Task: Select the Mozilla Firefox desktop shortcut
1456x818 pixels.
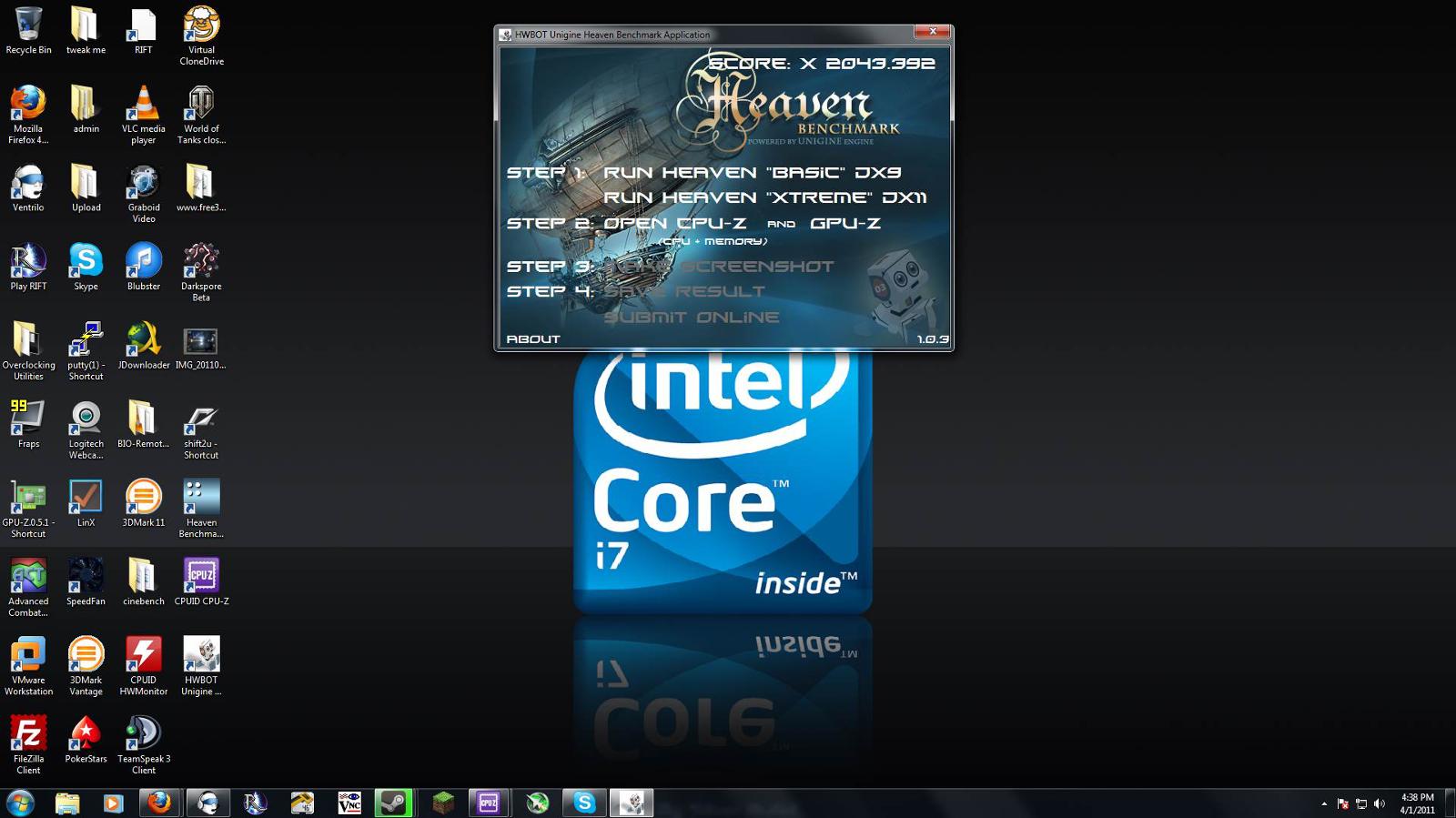Action: [x=28, y=115]
